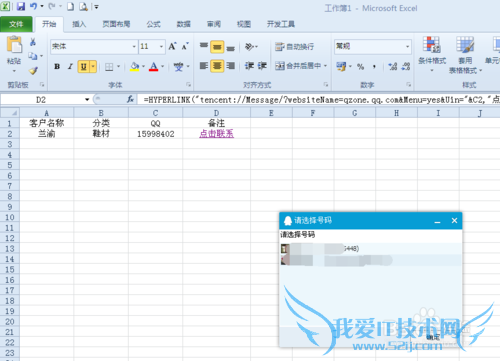
Task: Click 确定 button in QQ dialog
Action: coord(433,337)
